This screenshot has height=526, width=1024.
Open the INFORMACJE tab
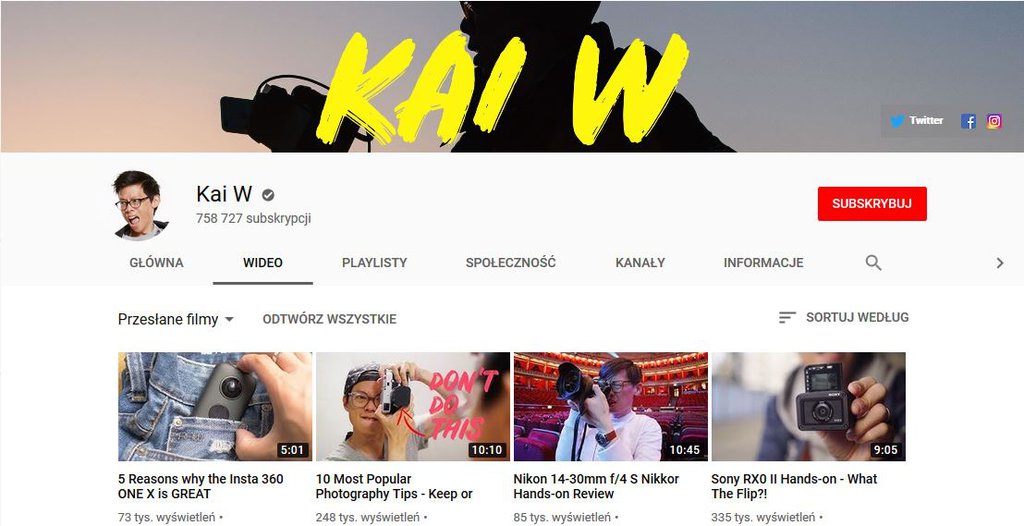(763, 263)
